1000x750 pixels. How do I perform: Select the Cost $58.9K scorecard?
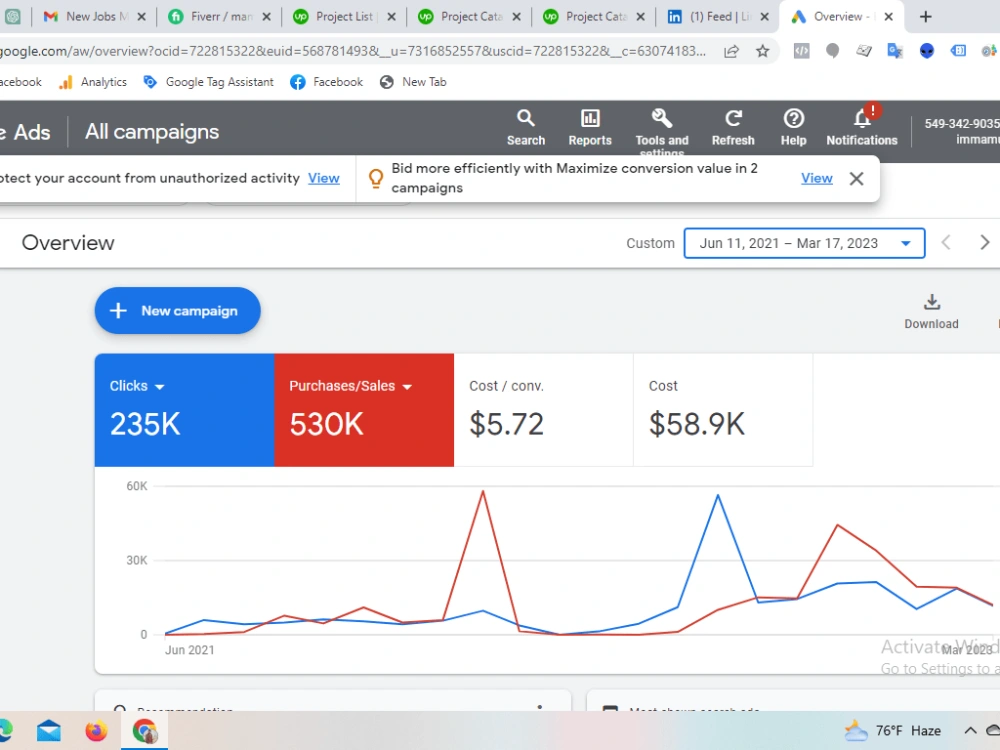723,410
